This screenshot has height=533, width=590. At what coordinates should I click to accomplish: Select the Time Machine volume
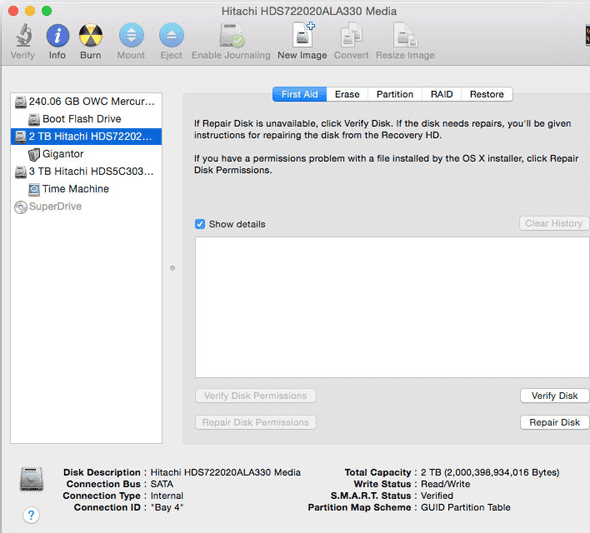(x=86, y=189)
